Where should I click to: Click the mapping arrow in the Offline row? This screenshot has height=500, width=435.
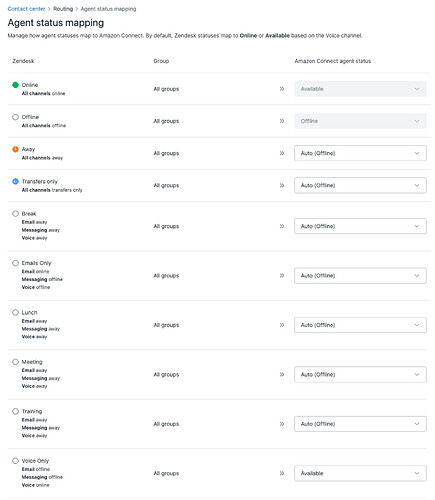click(282, 121)
